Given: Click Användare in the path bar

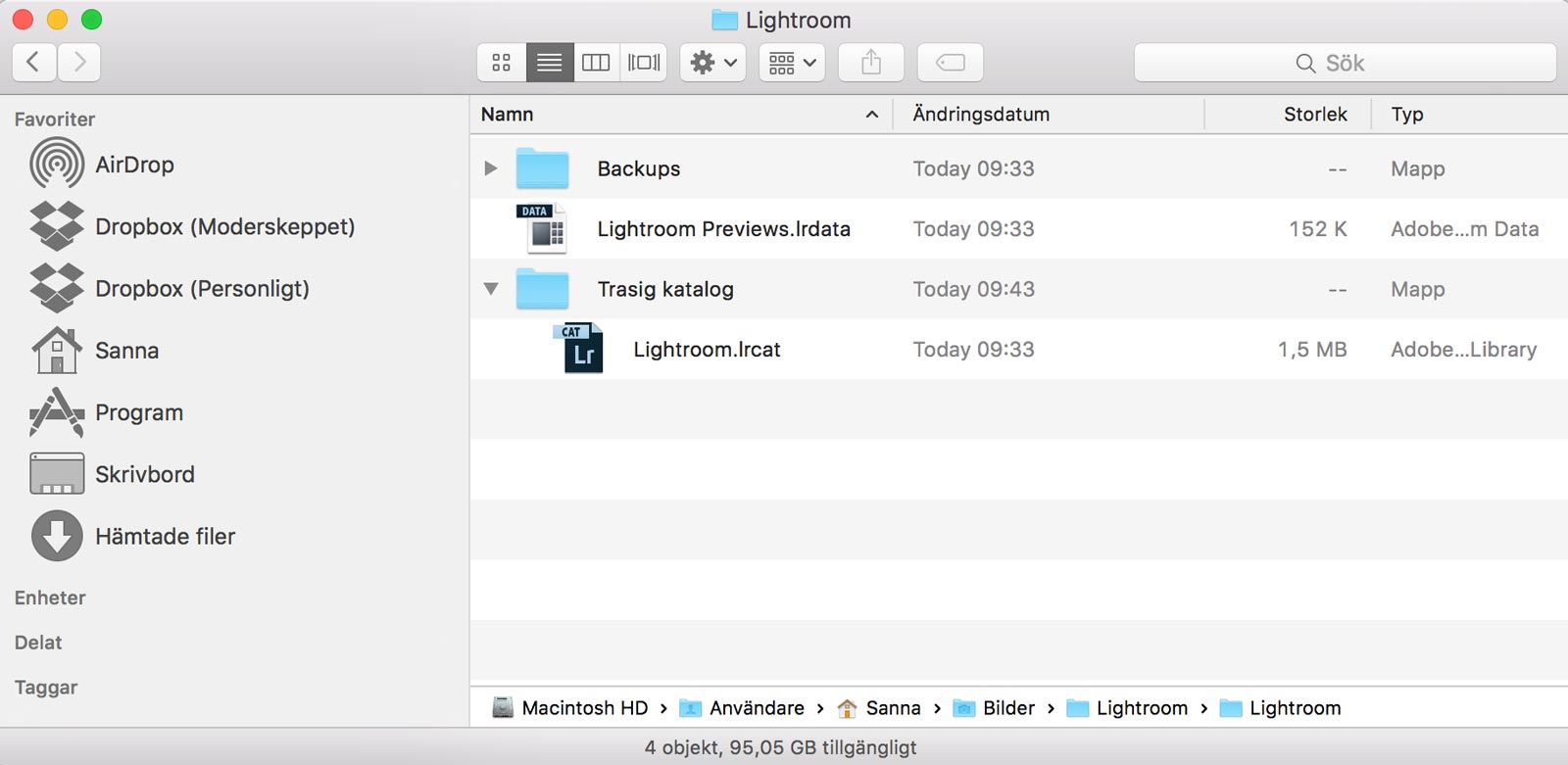Looking at the screenshot, I should click(x=742, y=708).
